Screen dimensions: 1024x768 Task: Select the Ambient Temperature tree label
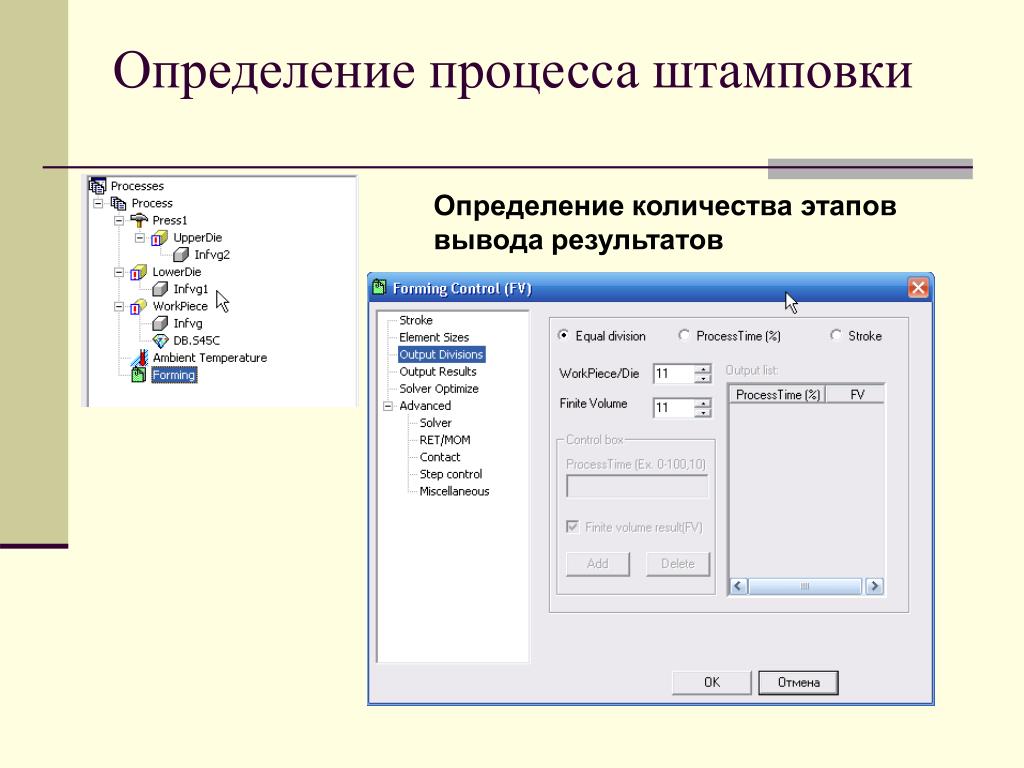pyautogui.click(x=210, y=358)
